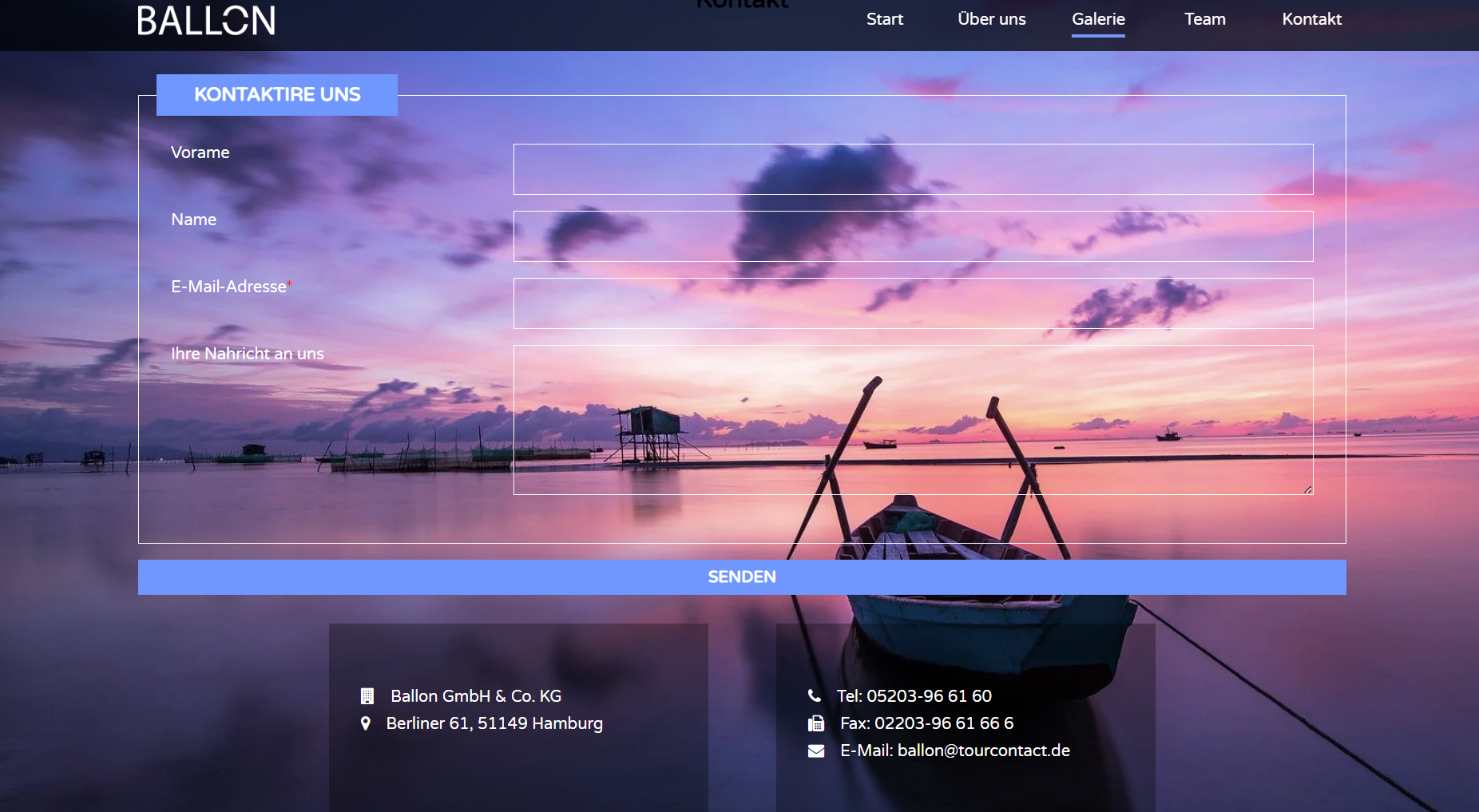The width and height of the screenshot is (1479, 812).
Task: Click the message textarea for Ihre Nahricht
Action: pyautogui.click(x=913, y=420)
